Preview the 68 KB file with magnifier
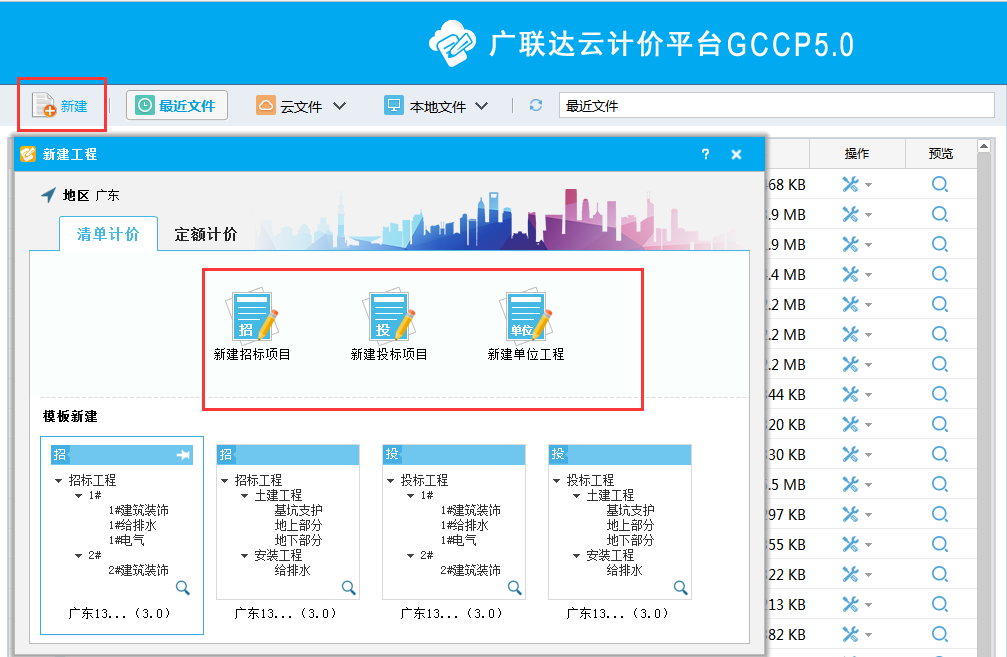This screenshot has width=1007, height=657. coord(940,185)
